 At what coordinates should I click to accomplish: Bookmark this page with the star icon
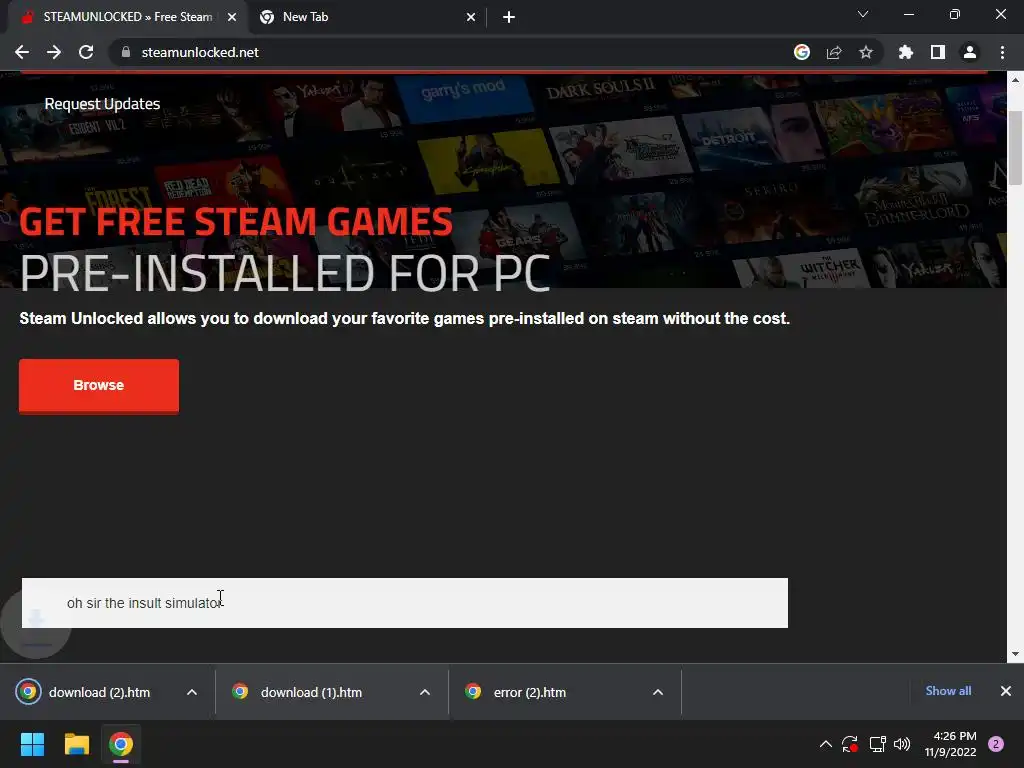pos(866,52)
